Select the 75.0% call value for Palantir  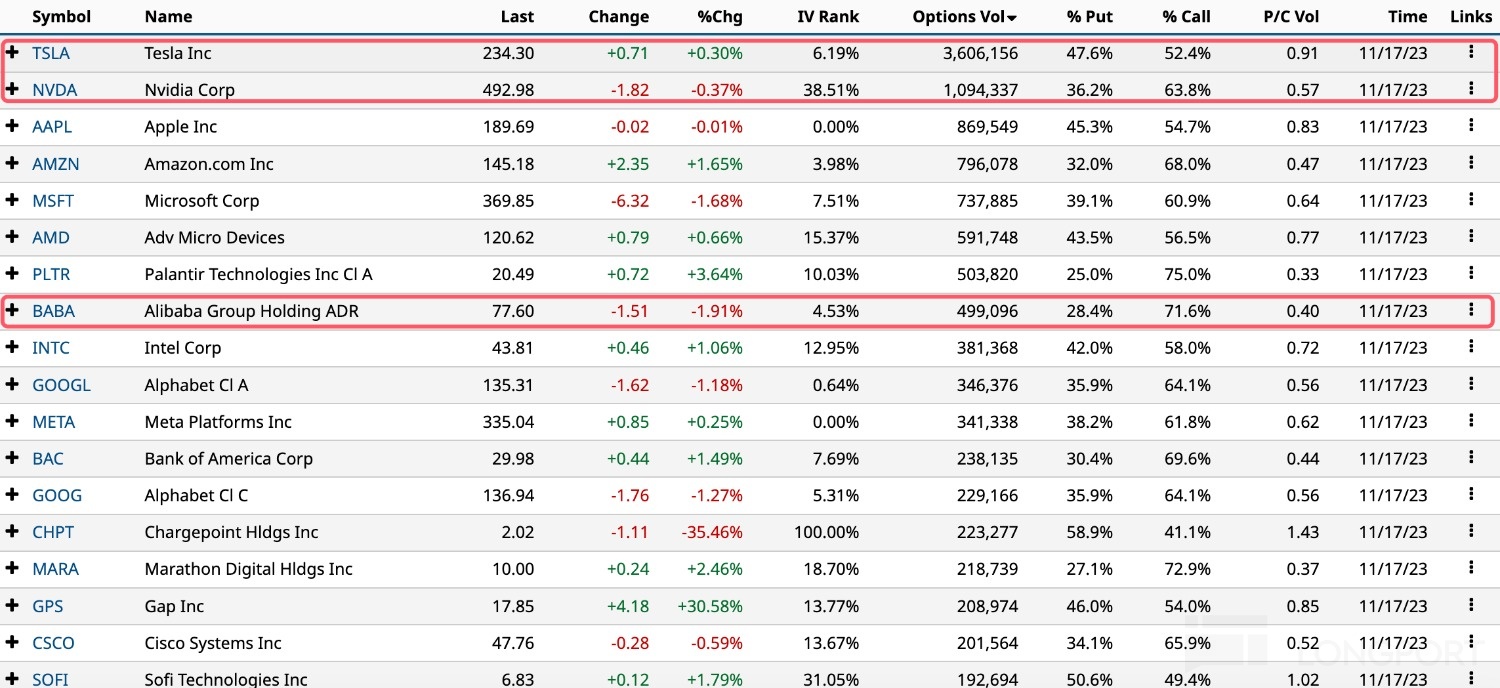coord(1187,274)
